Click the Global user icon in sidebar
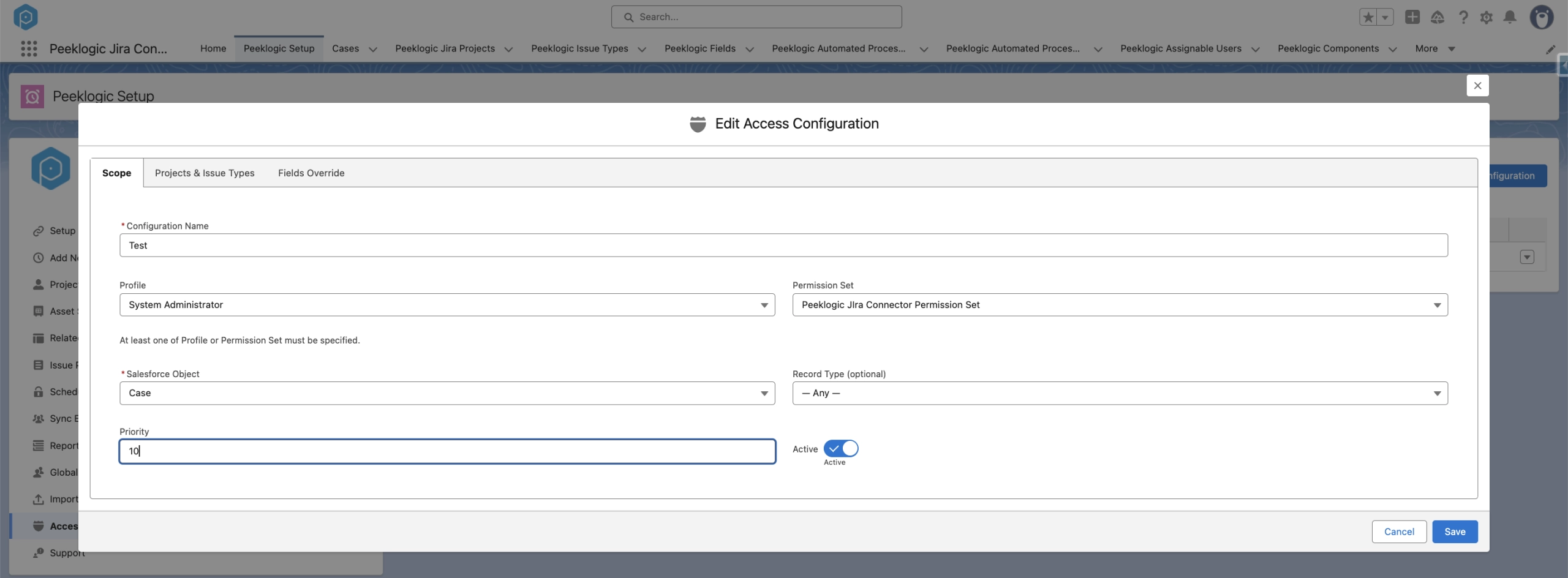1568x578 pixels. (x=39, y=472)
